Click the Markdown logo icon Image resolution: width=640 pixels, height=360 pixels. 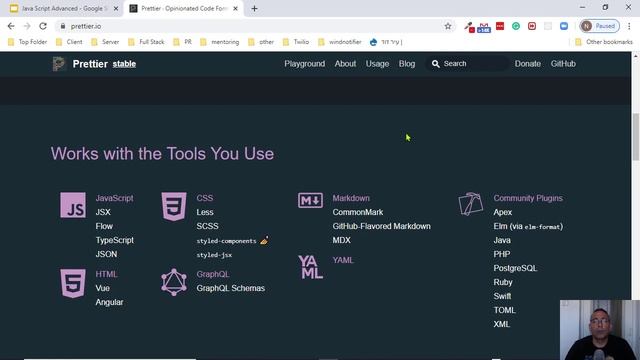pyautogui.click(x=310, y=200)
